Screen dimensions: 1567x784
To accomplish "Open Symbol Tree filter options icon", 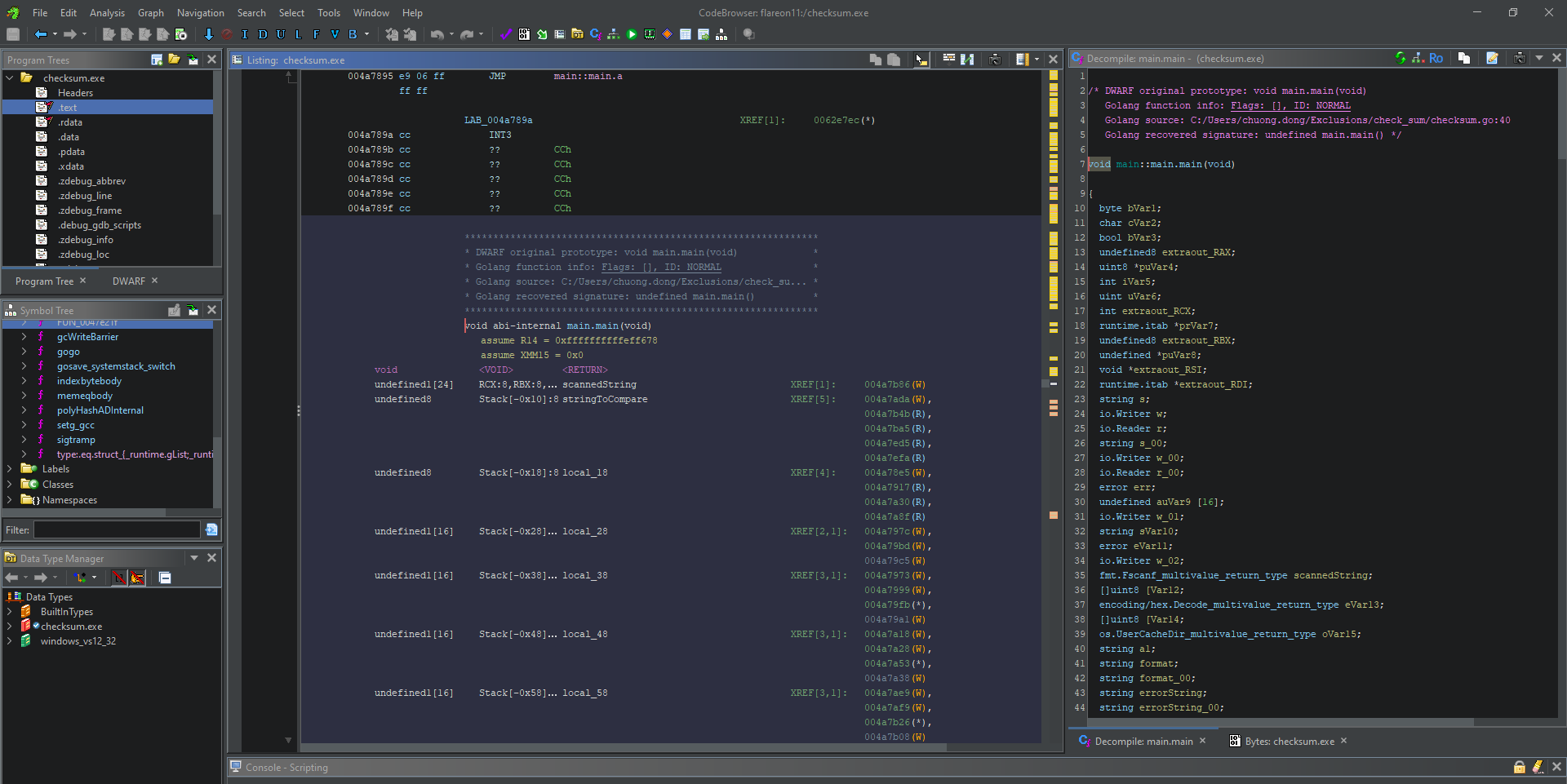I will [211, 530].
